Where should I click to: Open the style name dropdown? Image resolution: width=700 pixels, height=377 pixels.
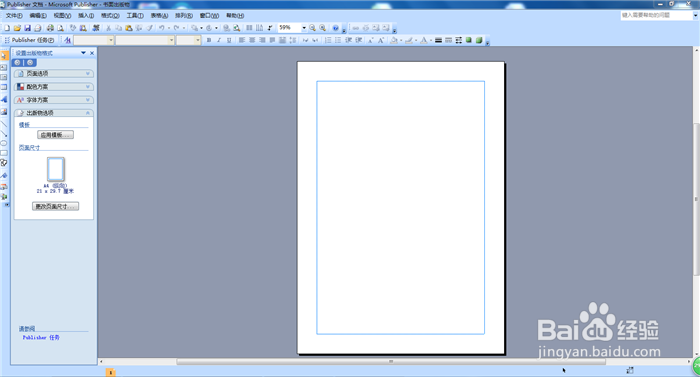[x=111, y=40]
